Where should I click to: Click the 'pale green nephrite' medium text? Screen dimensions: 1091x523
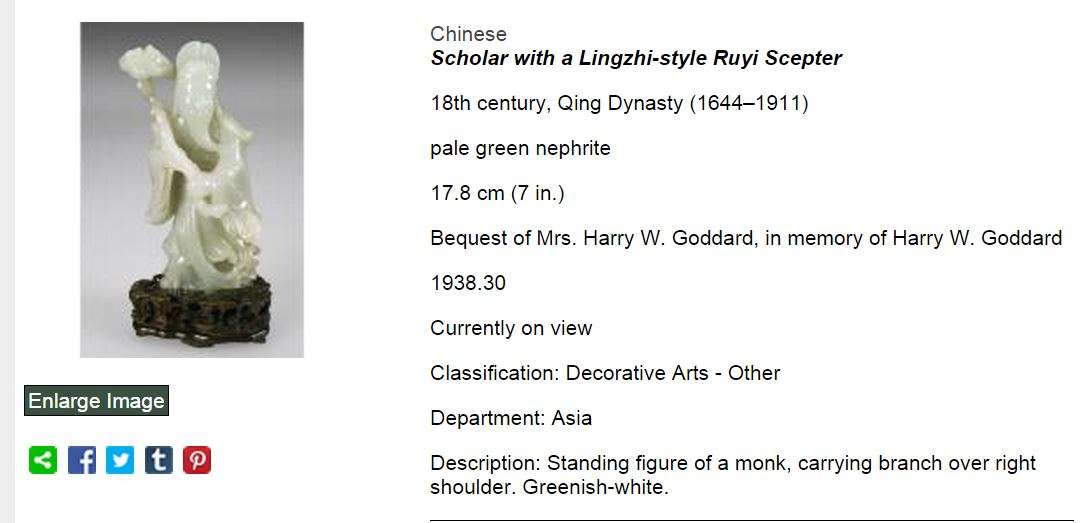pos(520,148)
